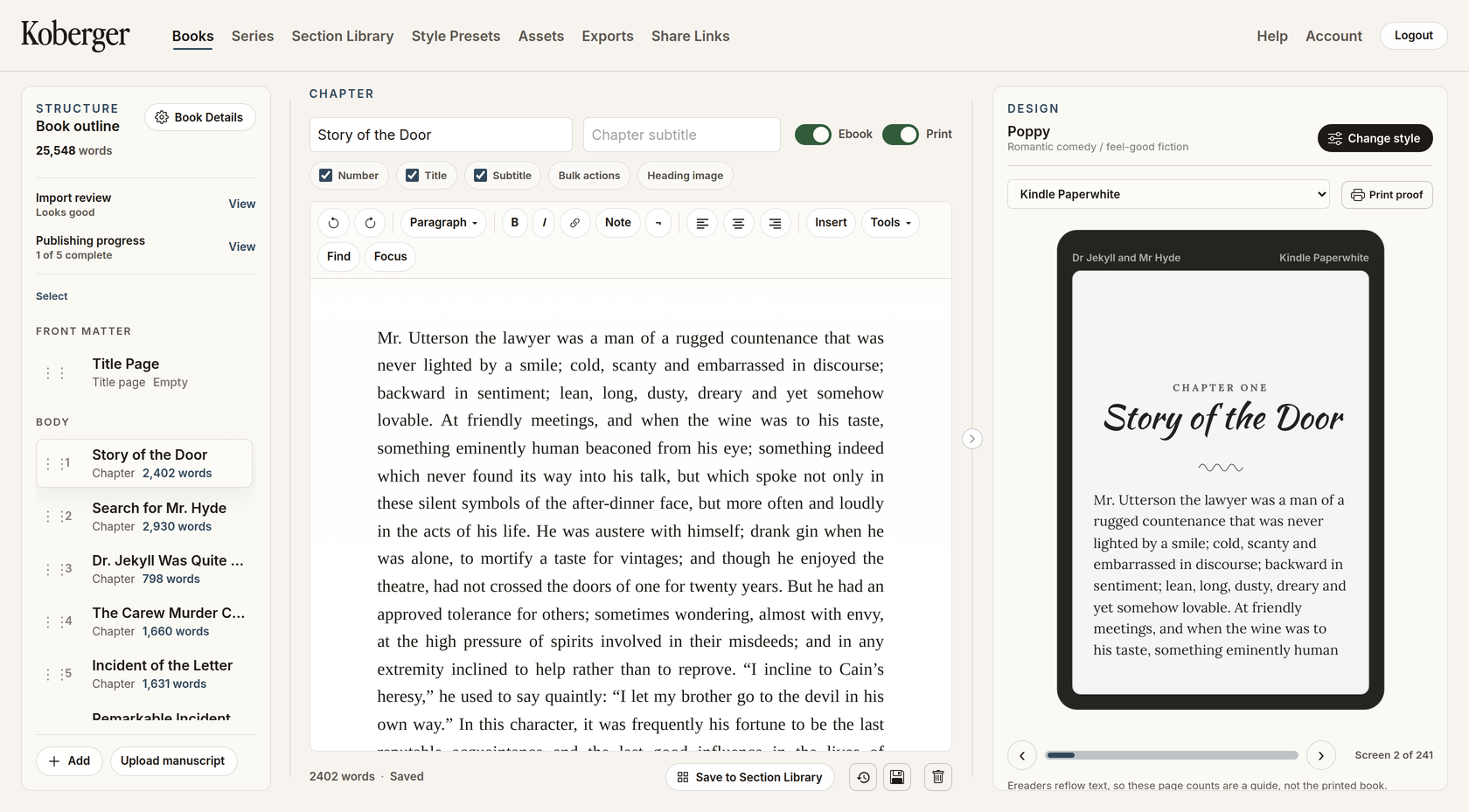The image size is (1469, 812).
Task: Open the Assets tab
Action: coord(541,36)
